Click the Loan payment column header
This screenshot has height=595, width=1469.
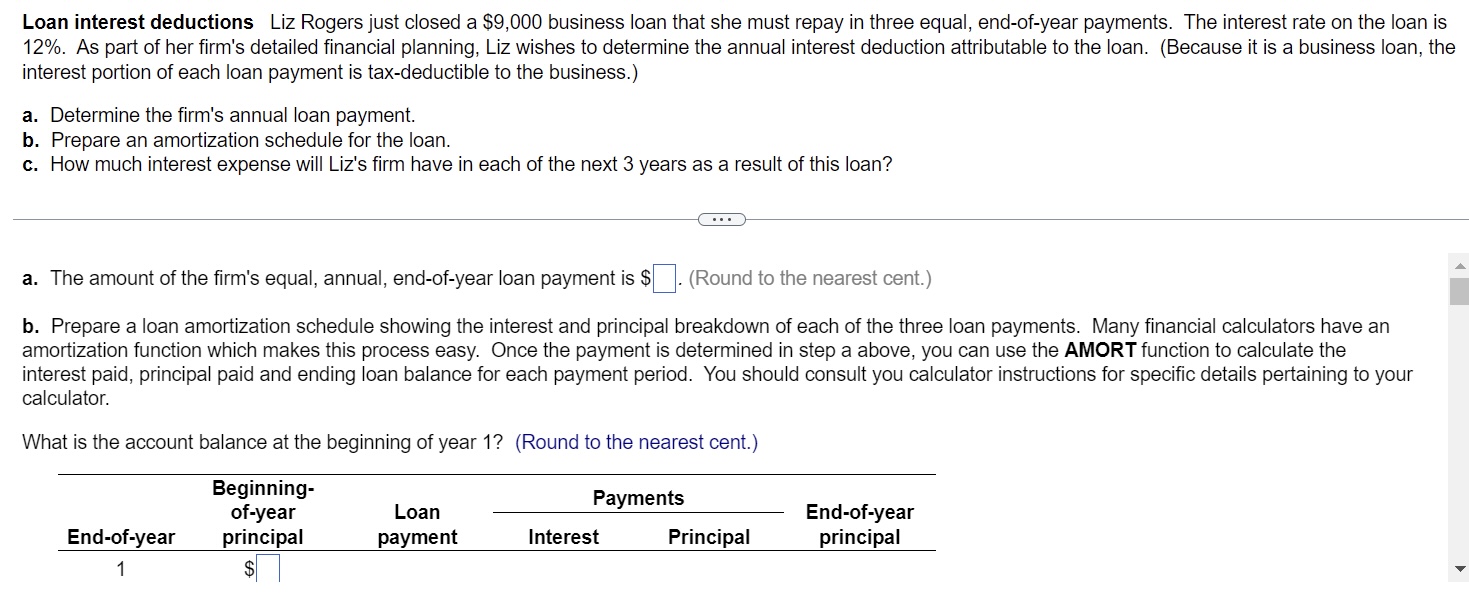pos(417,524)
